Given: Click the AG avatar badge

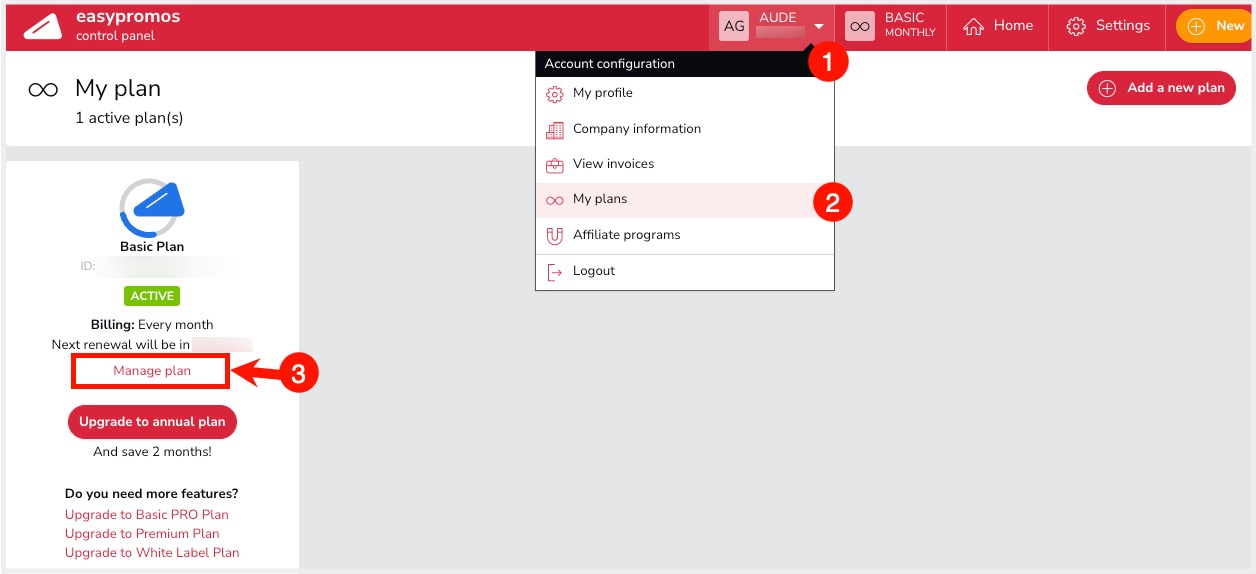Looking at the screenshot, I should click(x=734, y=26).
